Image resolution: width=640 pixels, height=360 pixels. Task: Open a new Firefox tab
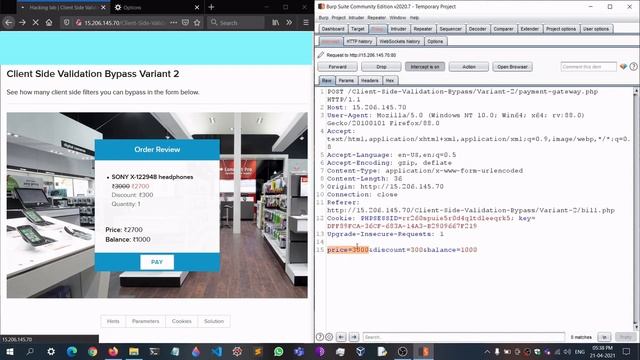(211, 7)
